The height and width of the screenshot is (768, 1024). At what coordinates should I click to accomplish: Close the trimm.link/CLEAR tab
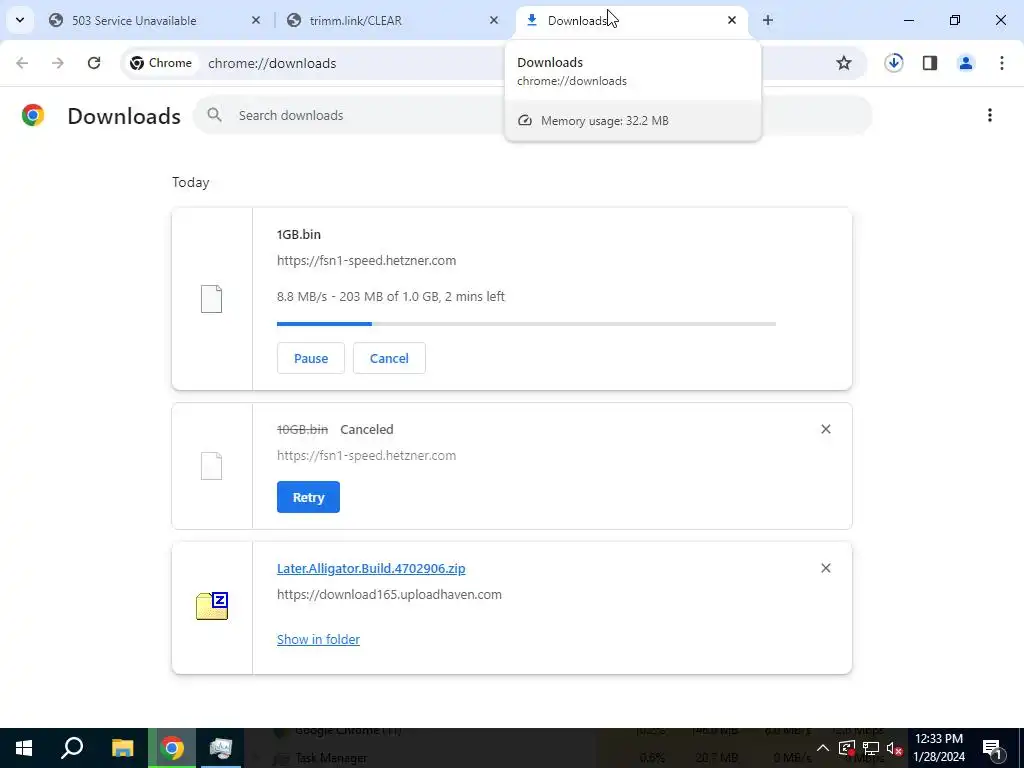click(x=494, y=20)
